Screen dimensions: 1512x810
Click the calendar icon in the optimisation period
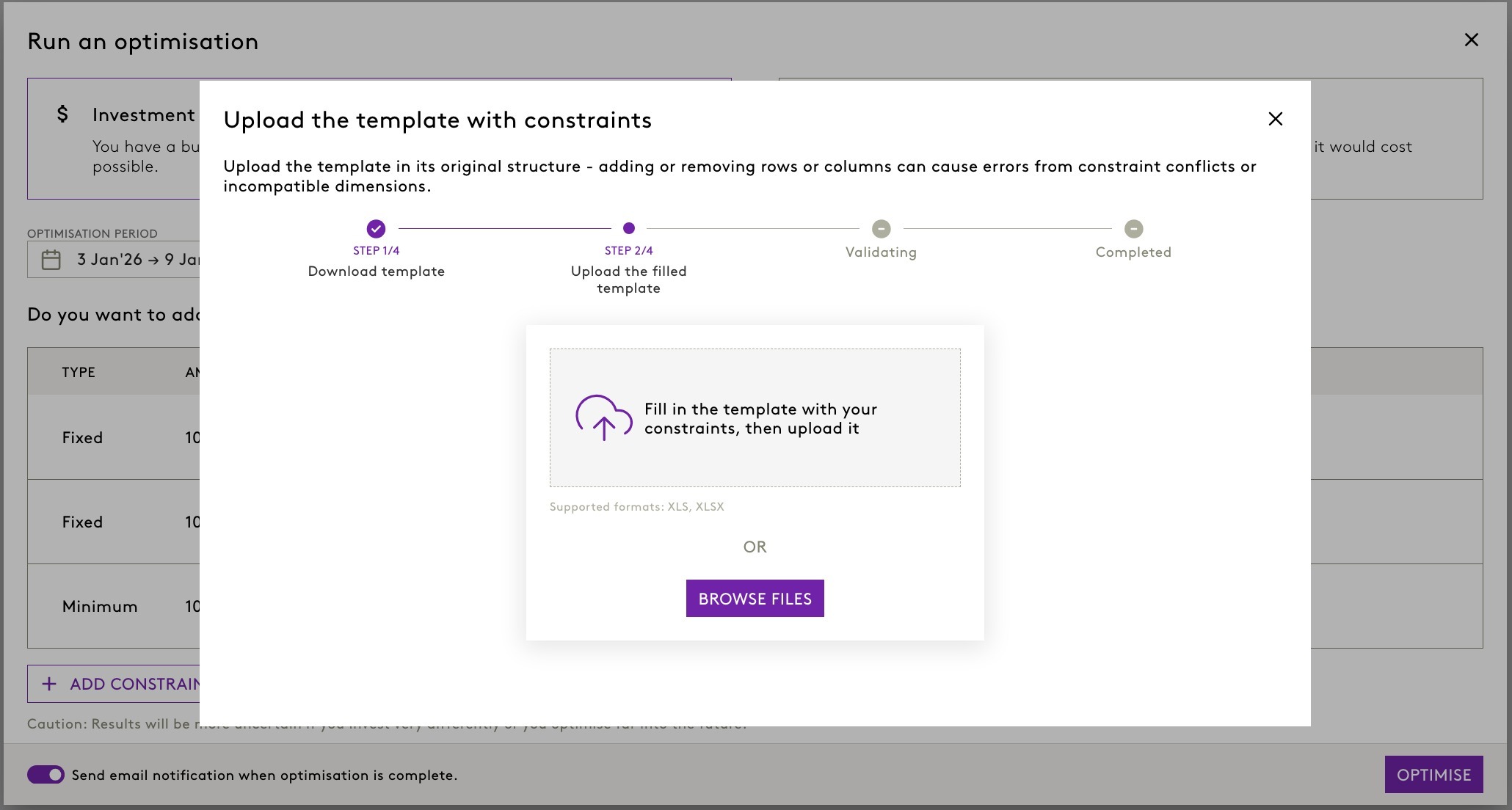pyautogui.click(x=51, y=260)
